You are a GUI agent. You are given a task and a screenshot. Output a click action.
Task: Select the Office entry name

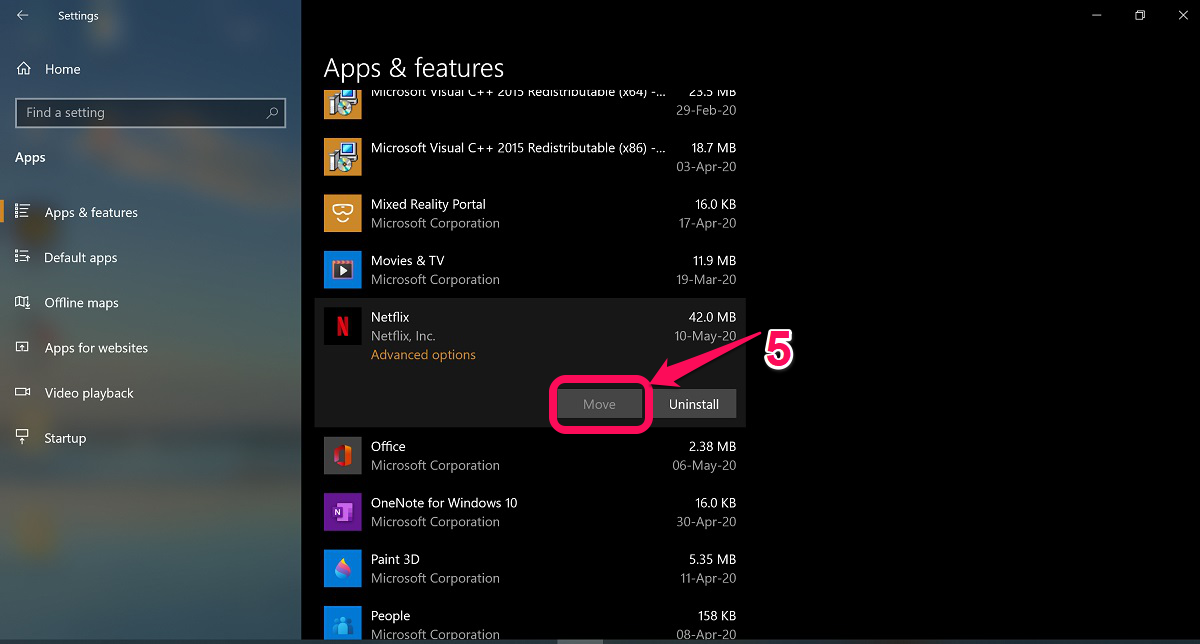click(x=388, y=446)
